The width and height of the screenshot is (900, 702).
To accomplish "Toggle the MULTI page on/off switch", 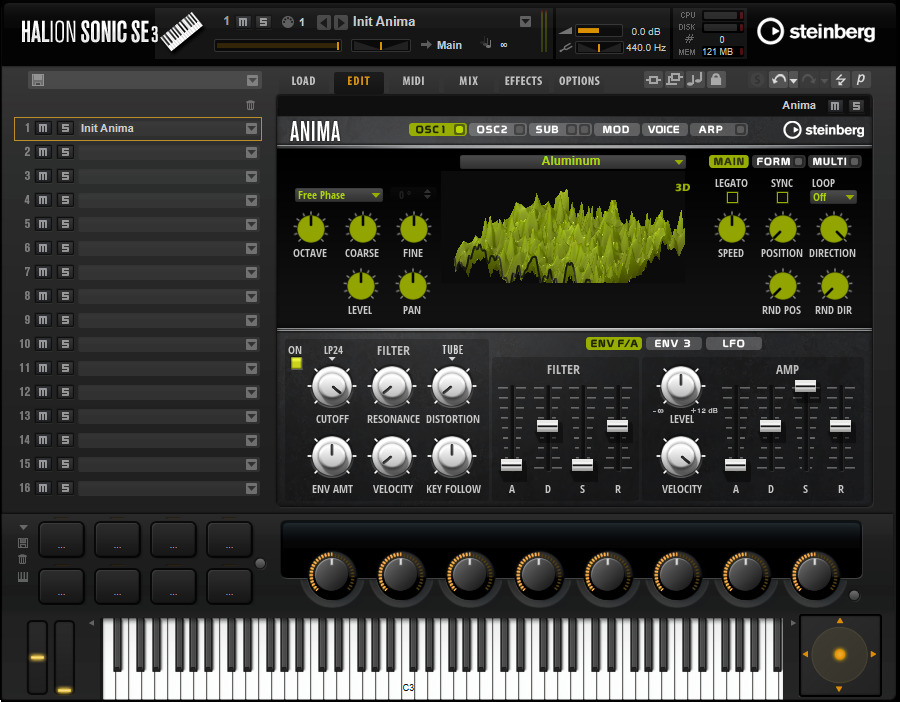I will pos(855,162).
